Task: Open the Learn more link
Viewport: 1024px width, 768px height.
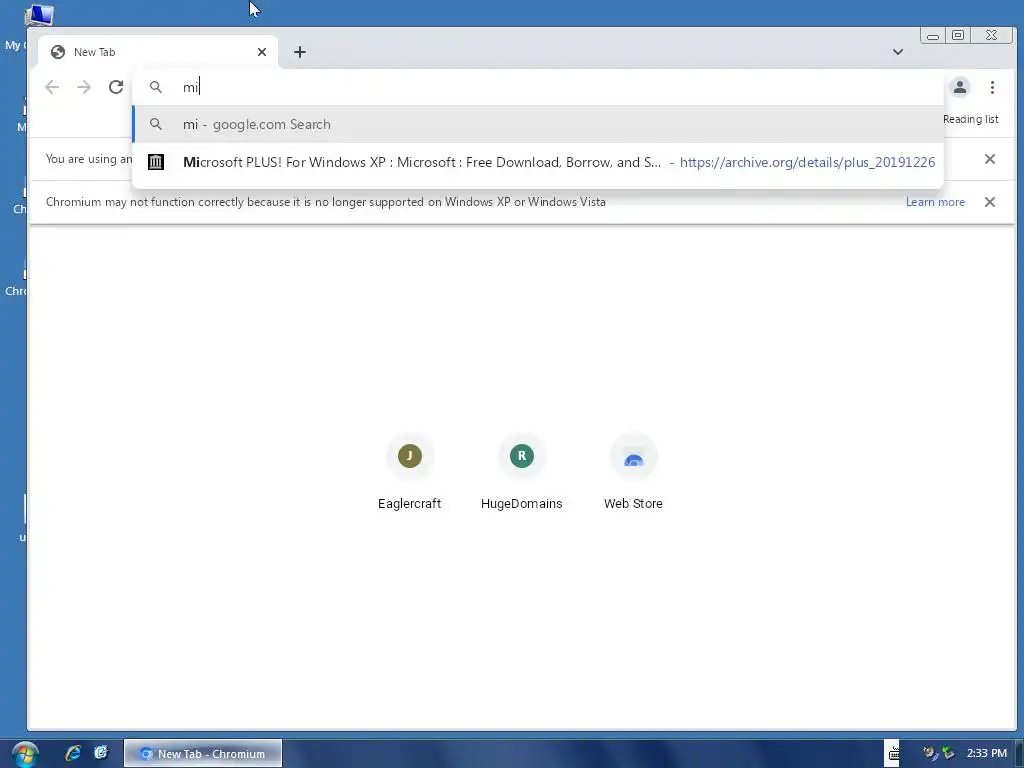Action: (935, 202)
